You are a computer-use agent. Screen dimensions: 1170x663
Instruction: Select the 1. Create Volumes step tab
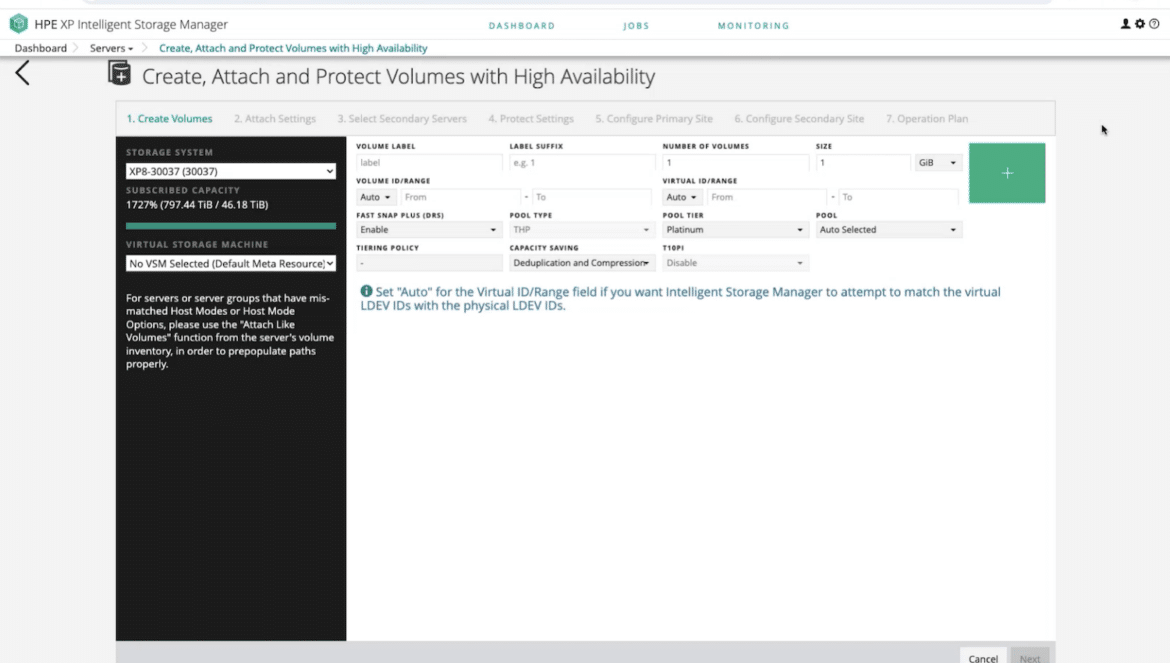point(169,119)
